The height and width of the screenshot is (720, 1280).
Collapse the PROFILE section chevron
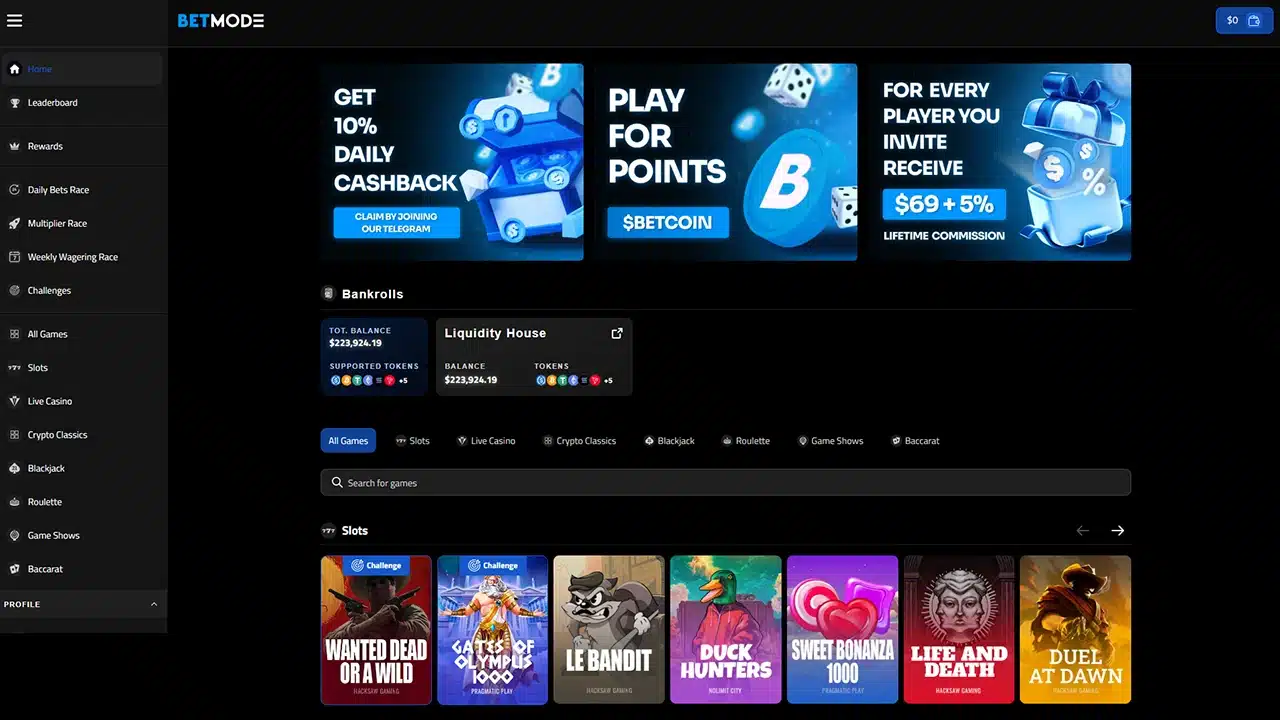154,604
